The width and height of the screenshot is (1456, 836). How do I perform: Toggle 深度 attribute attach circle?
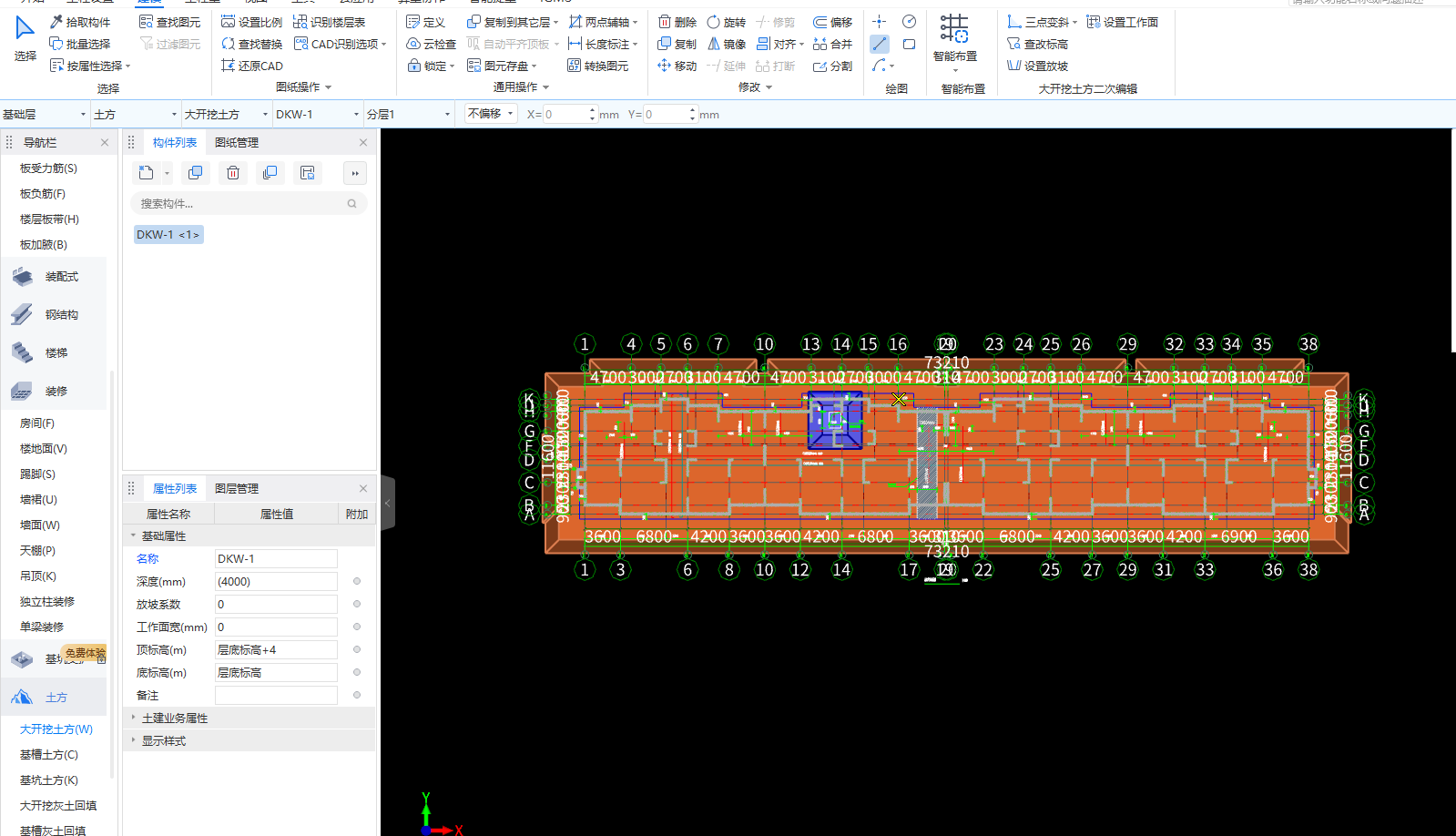(357, 581)
